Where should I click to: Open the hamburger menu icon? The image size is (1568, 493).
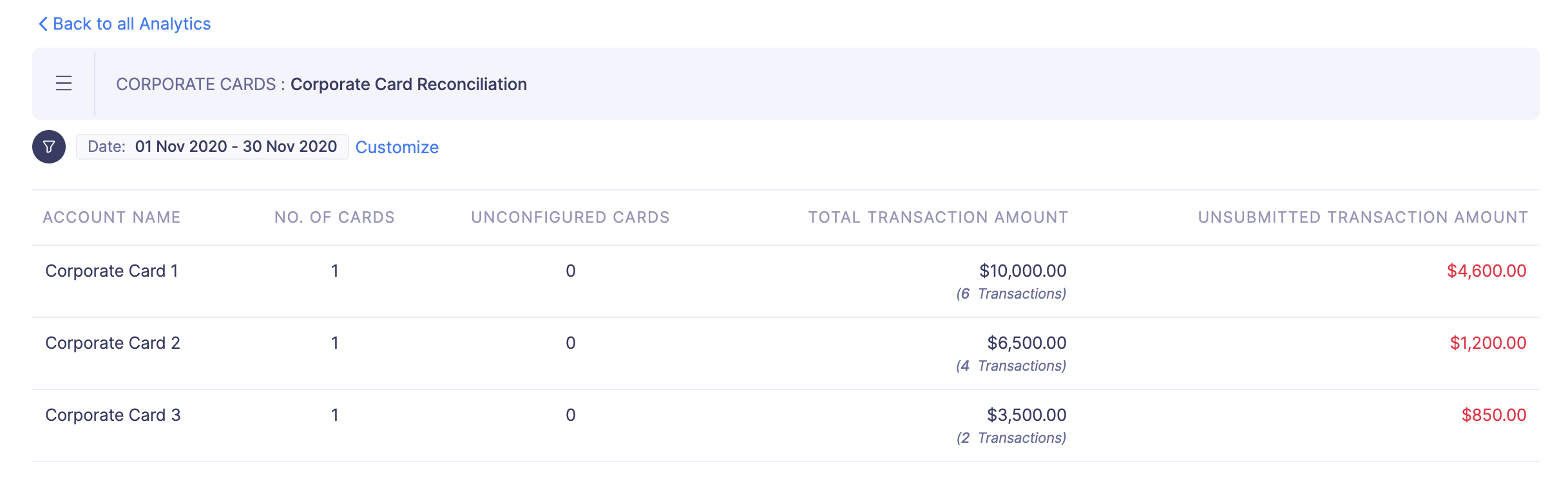click(x=64, y=84)
